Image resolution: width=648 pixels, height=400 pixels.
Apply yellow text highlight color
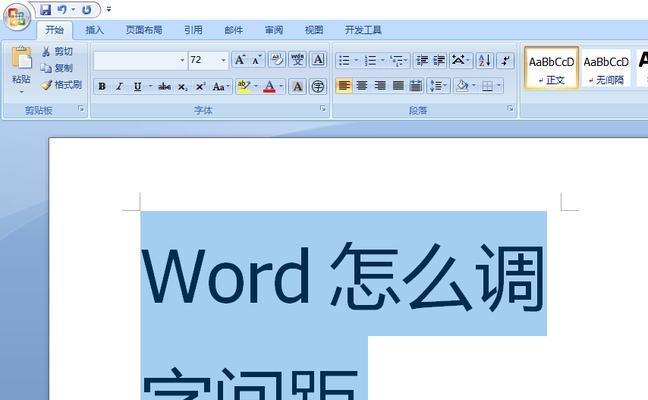(x=244, y=86)
